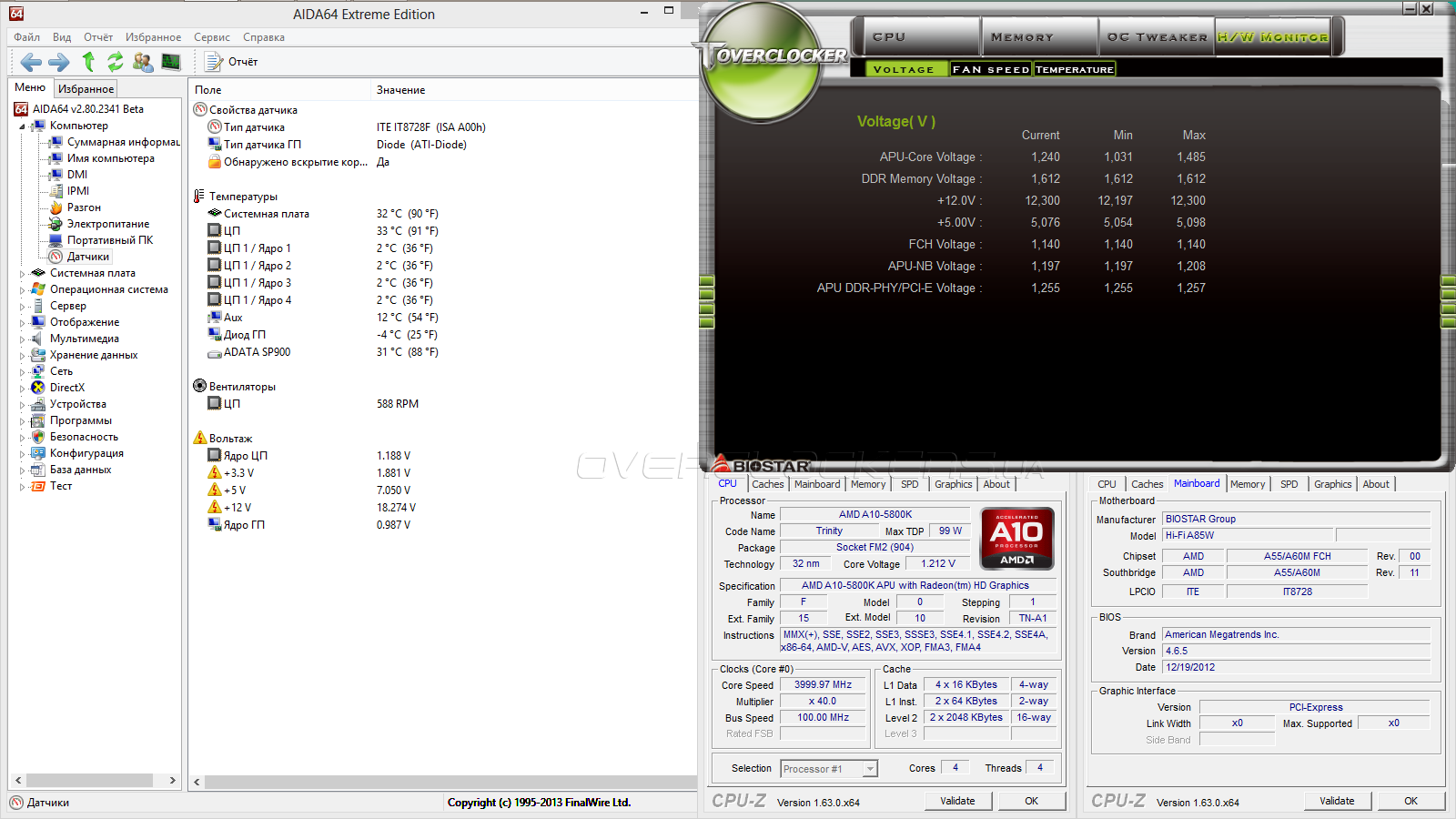The width and height of the screenshot is (1456, 819).
Task: Click the Forward arrow in AIDA64 toolbar
Action: 59,62
